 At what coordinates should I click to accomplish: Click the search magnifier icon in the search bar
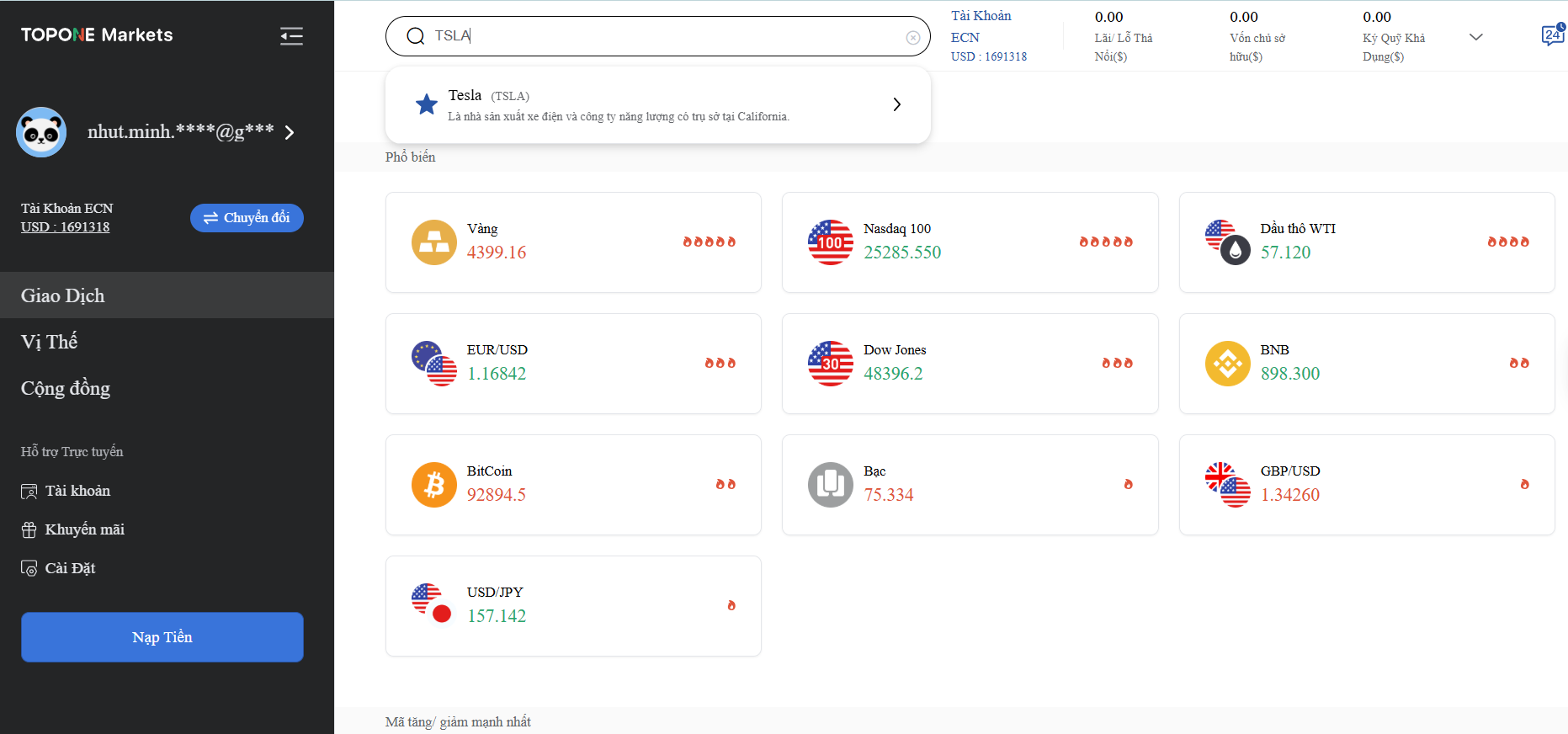(x=415, y=36)
